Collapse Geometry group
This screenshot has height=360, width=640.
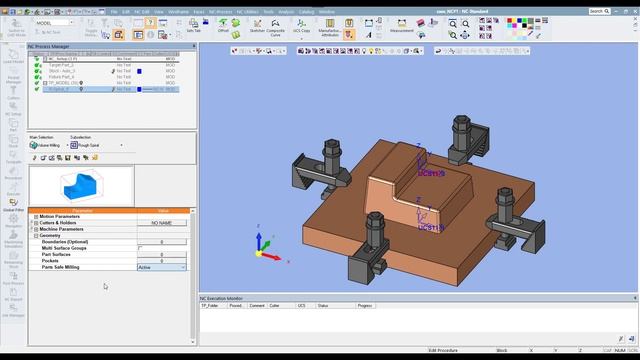tap(36, 236)
